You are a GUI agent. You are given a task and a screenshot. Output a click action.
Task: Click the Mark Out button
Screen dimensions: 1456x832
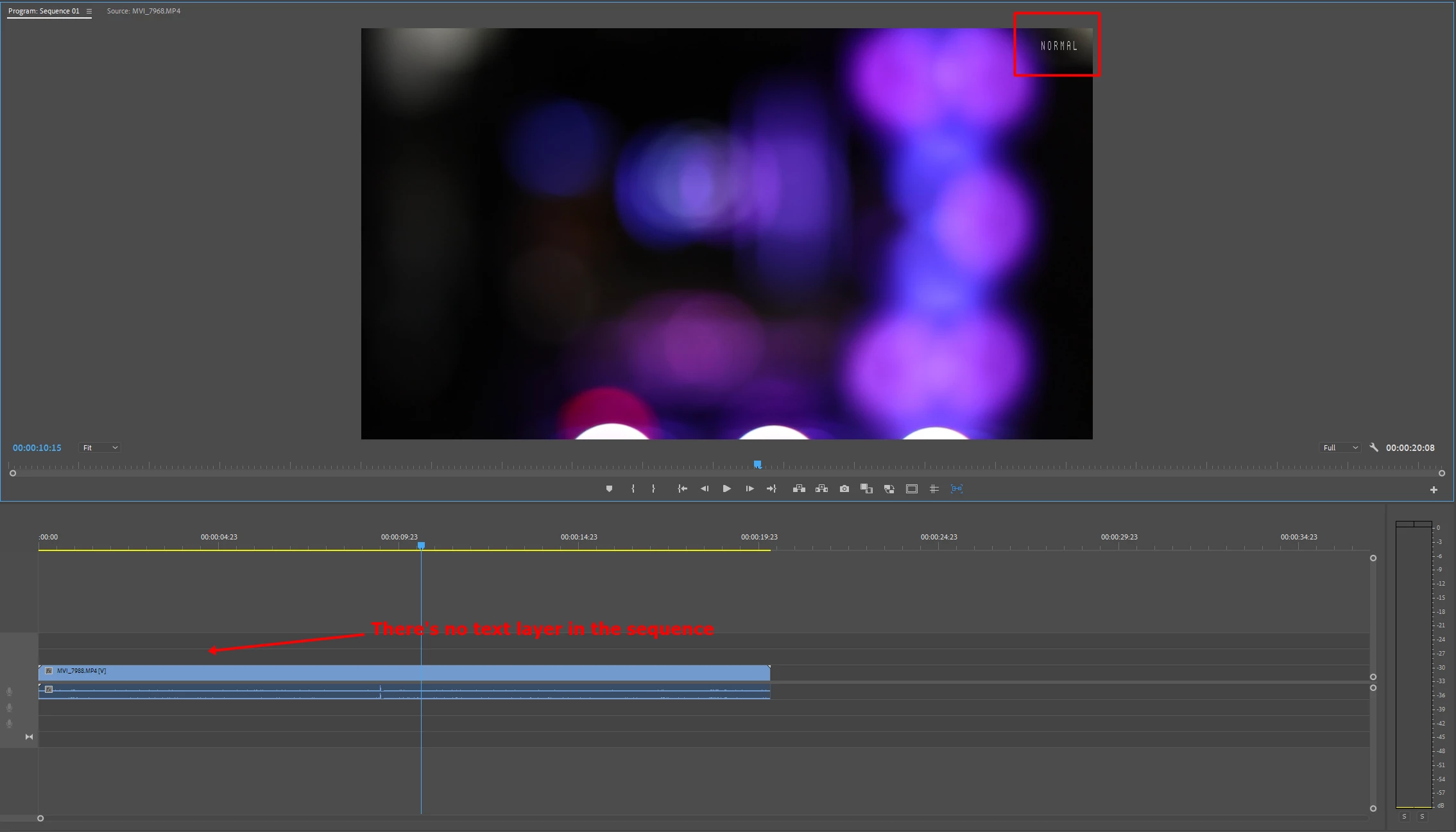tap(653, 489)
